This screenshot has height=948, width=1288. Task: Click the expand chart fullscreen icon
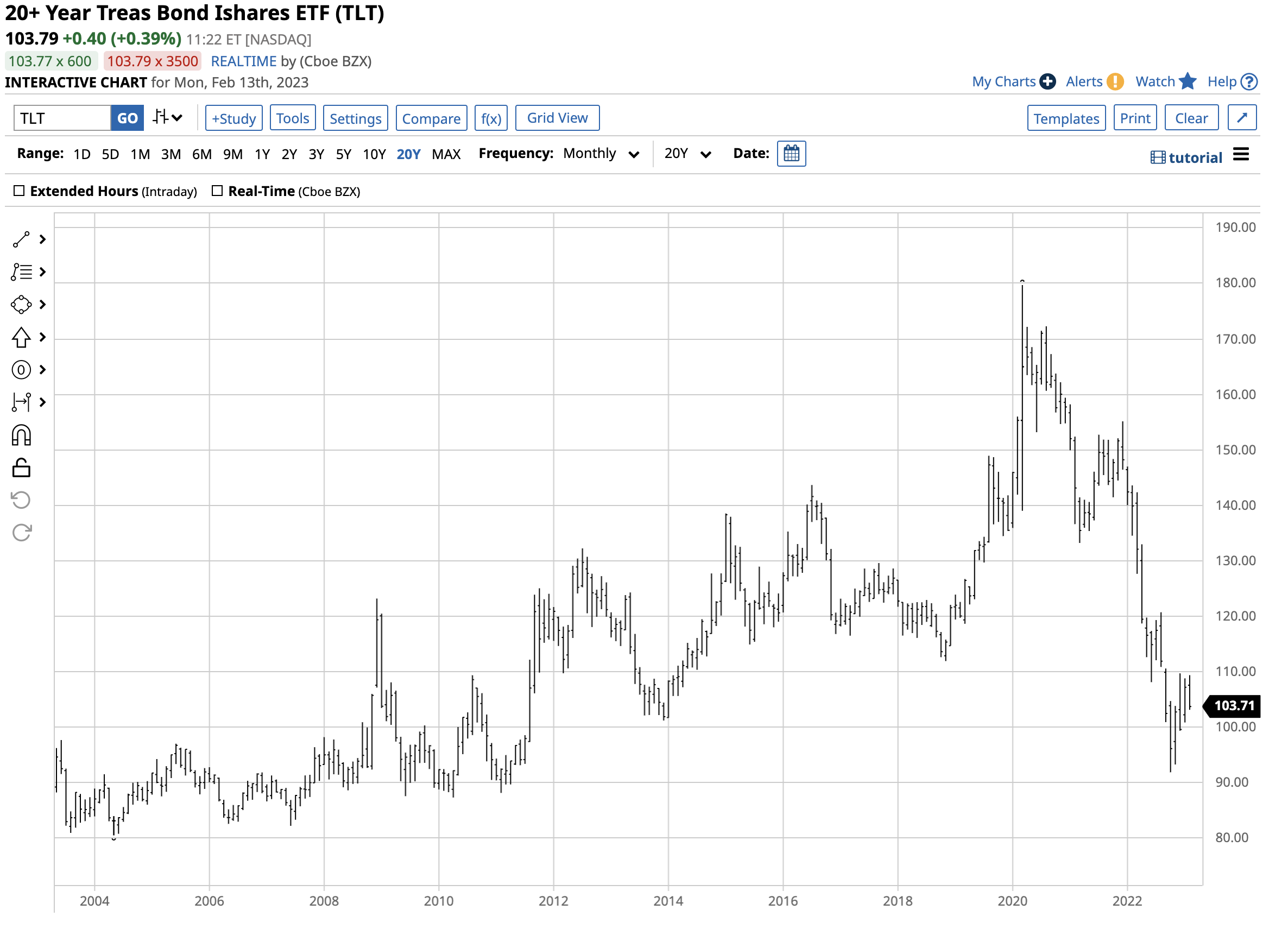[1241, 118]
